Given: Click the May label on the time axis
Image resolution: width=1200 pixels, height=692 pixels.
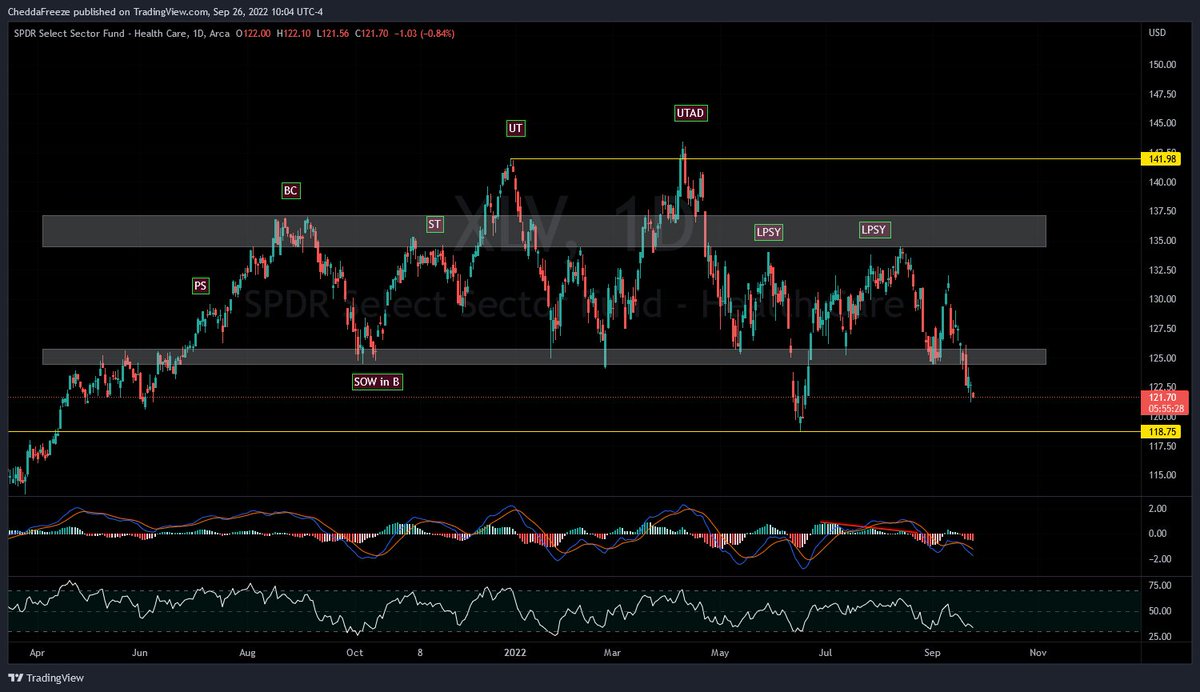Looking at the screenshot, I should (x=720, y=652).
